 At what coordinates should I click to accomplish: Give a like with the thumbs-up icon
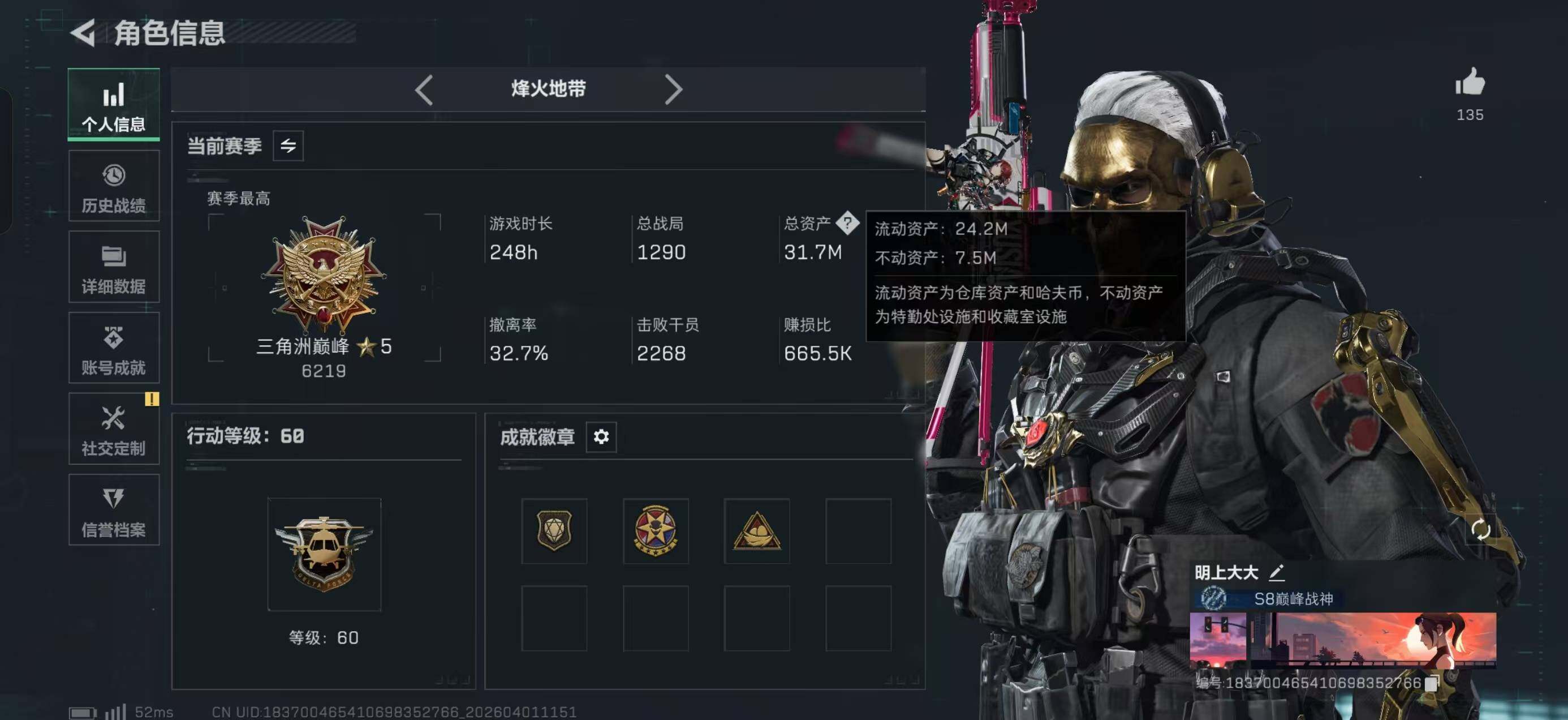(1470, 82)
